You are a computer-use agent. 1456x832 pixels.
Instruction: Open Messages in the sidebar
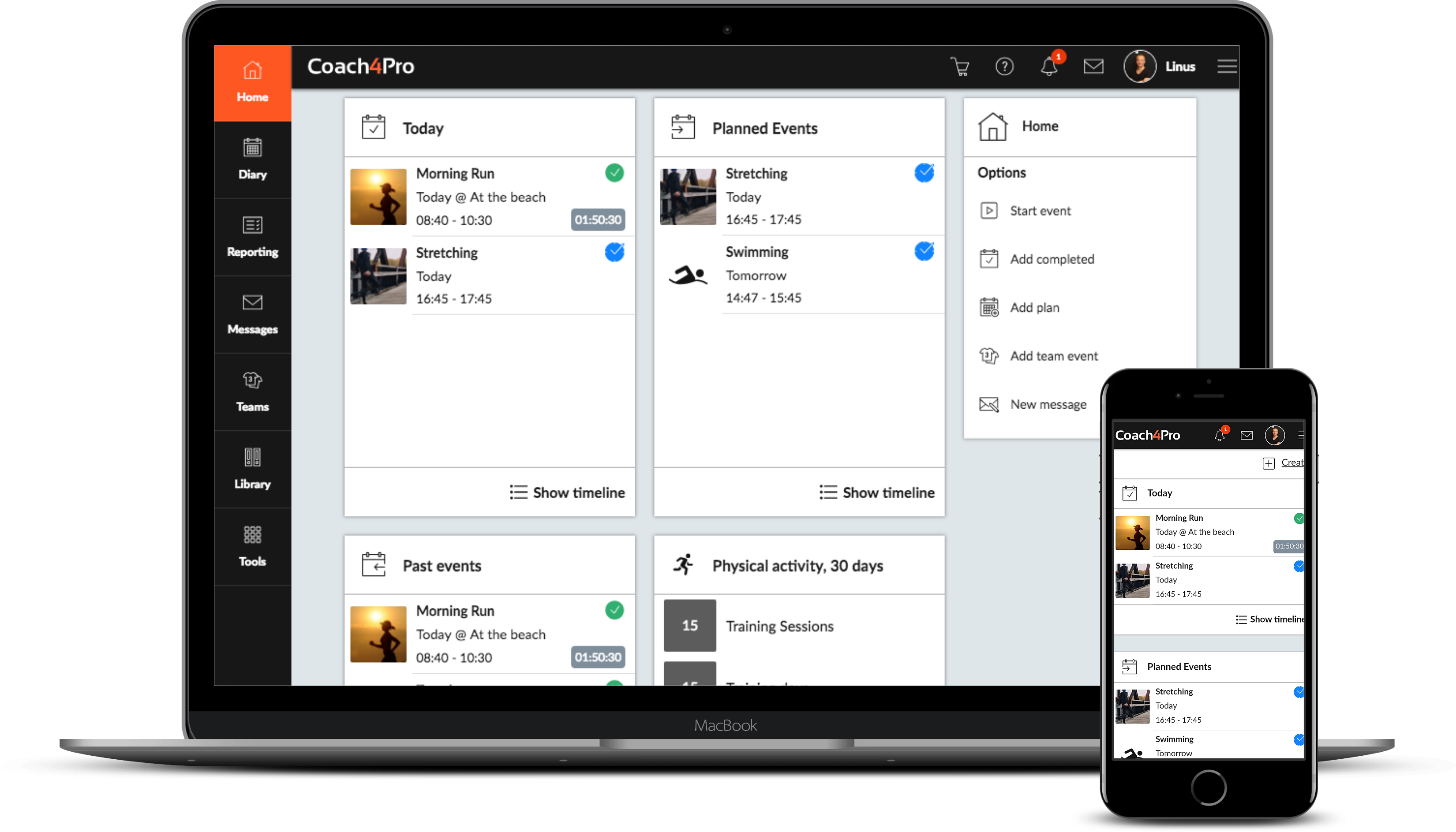coord(252,315)
